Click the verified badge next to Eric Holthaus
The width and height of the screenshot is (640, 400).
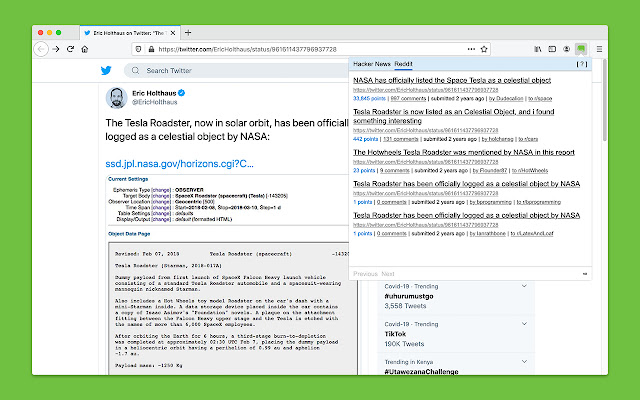182,93
